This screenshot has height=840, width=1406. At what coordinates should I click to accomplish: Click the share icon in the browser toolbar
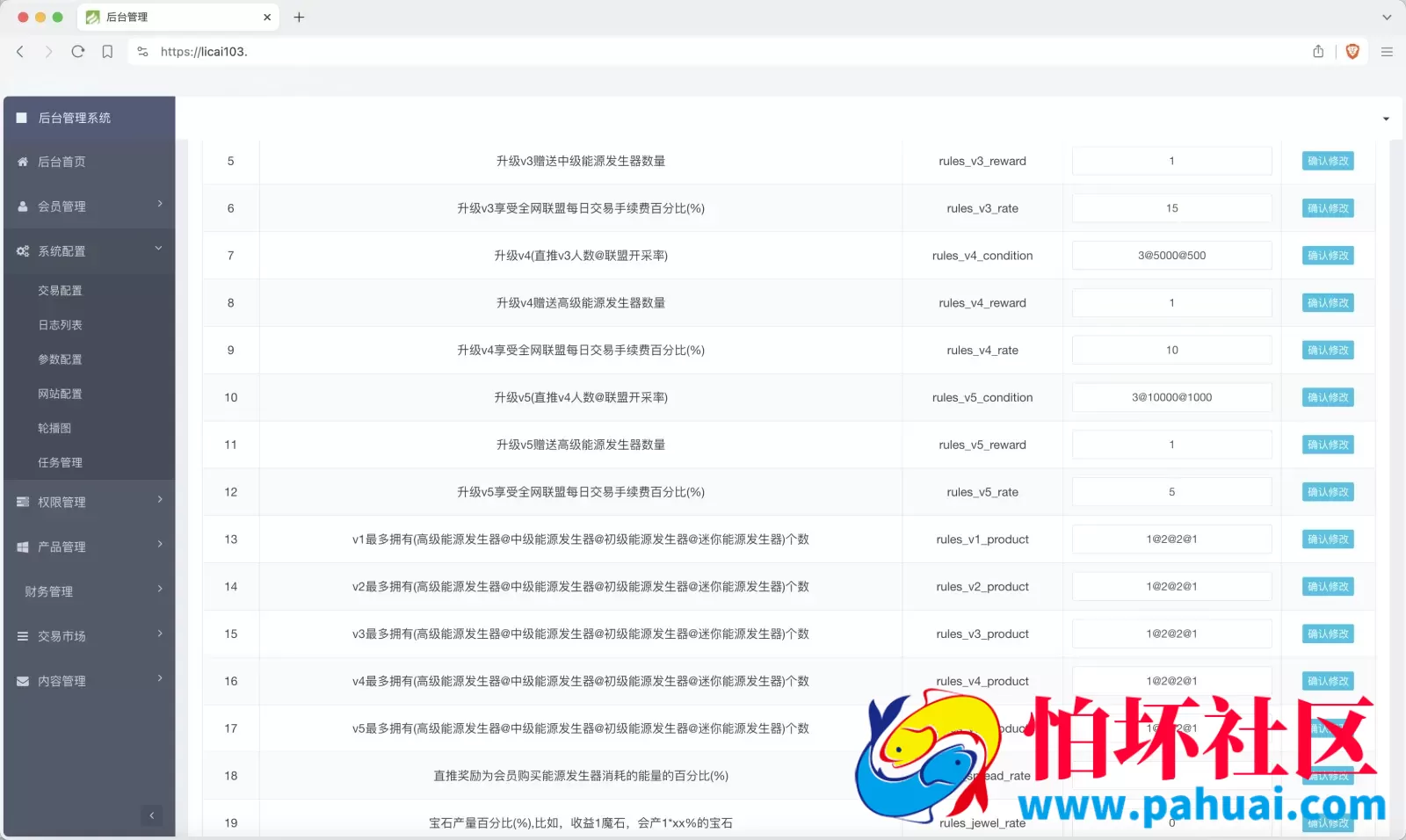(1318, 52)
